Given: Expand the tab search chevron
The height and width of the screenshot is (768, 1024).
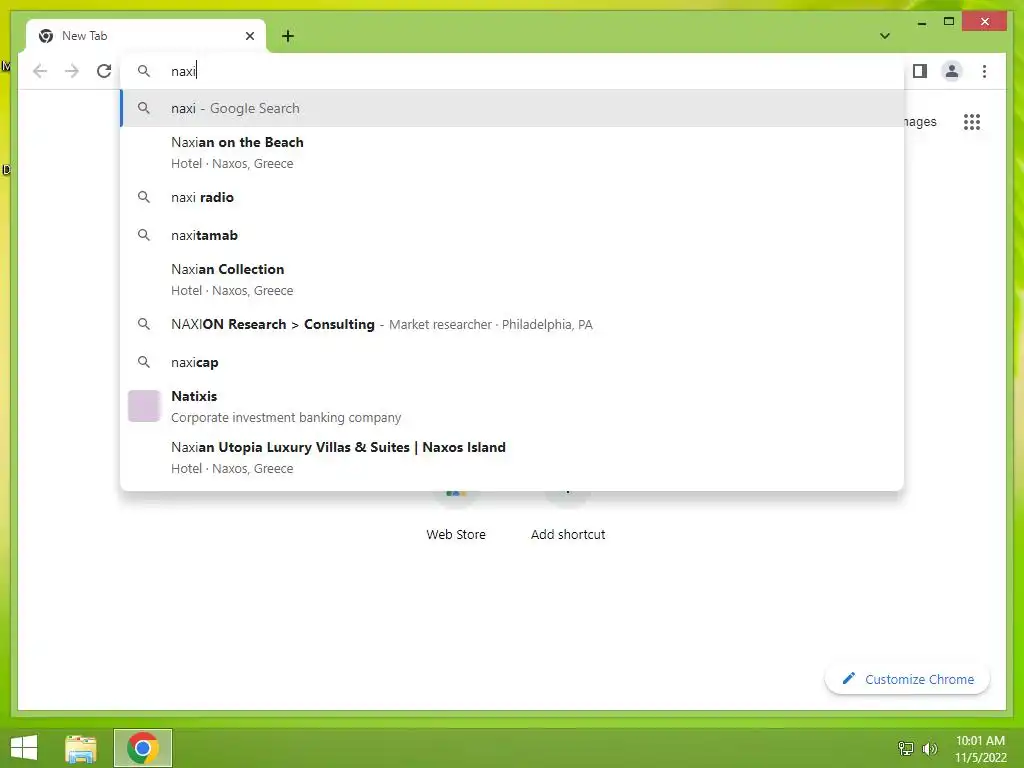Looking at the screenshot, I should pyautogui.click(x=885, y=36).
